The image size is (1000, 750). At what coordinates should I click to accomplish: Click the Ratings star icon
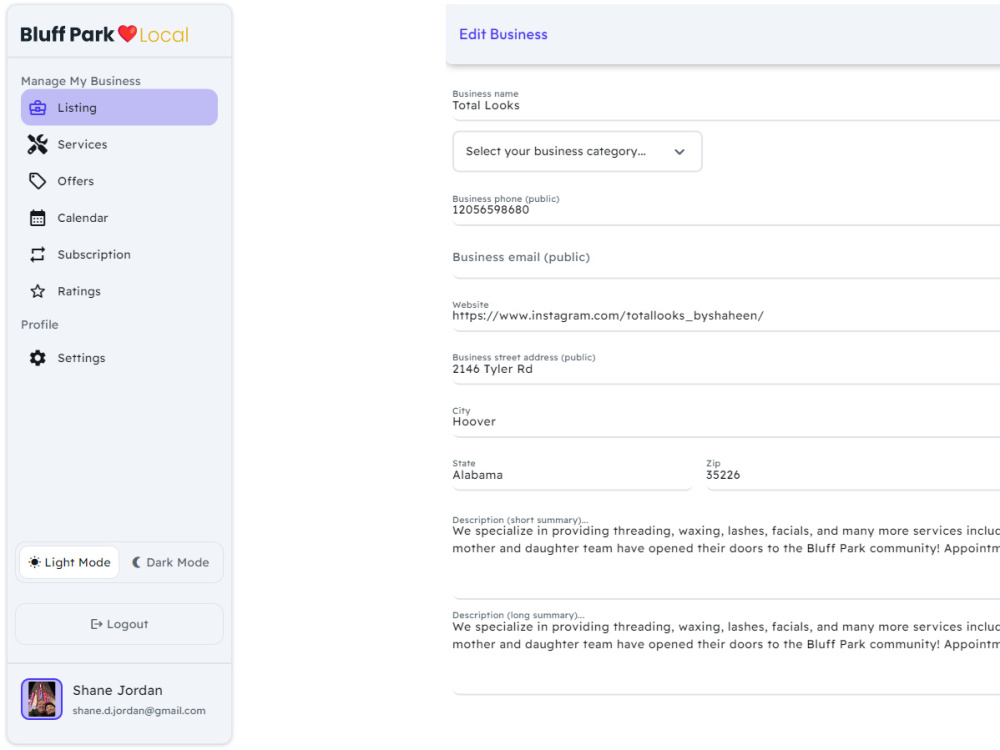tap(38, 291)
